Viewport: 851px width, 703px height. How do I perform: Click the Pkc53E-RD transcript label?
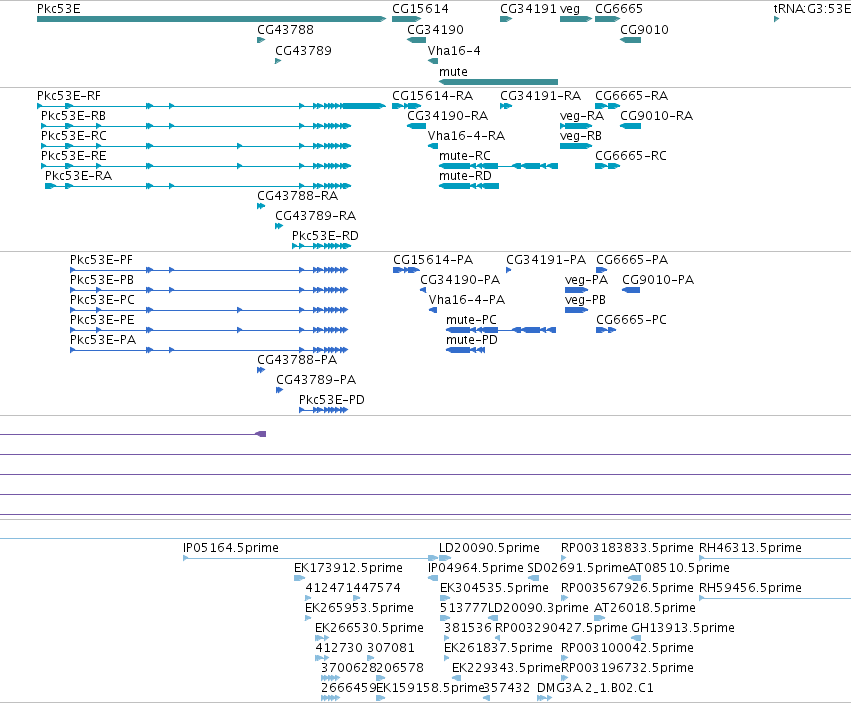(325, 236)
